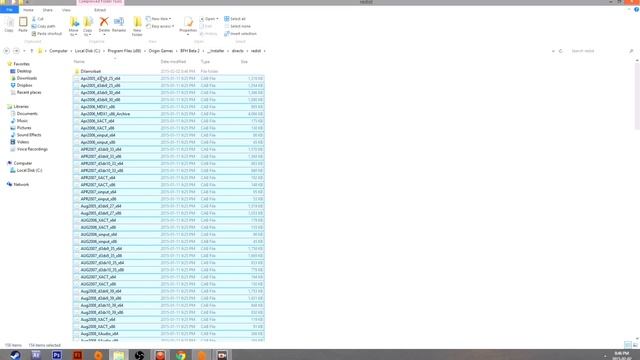
Task: Switch to details view in status bar
Action: (x=628, y=345)
